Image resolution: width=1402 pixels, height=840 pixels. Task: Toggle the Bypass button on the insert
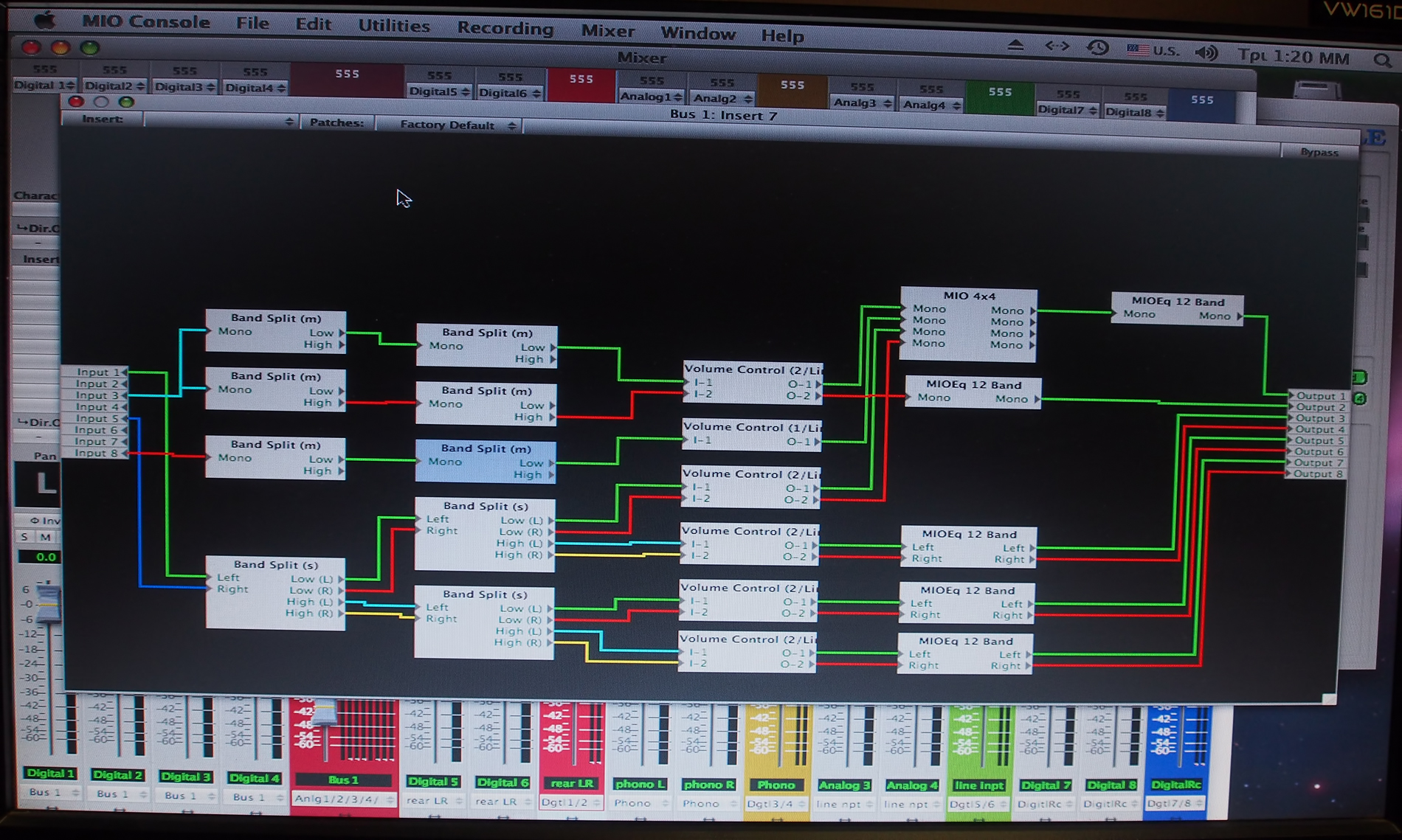tap(1319, 152)
